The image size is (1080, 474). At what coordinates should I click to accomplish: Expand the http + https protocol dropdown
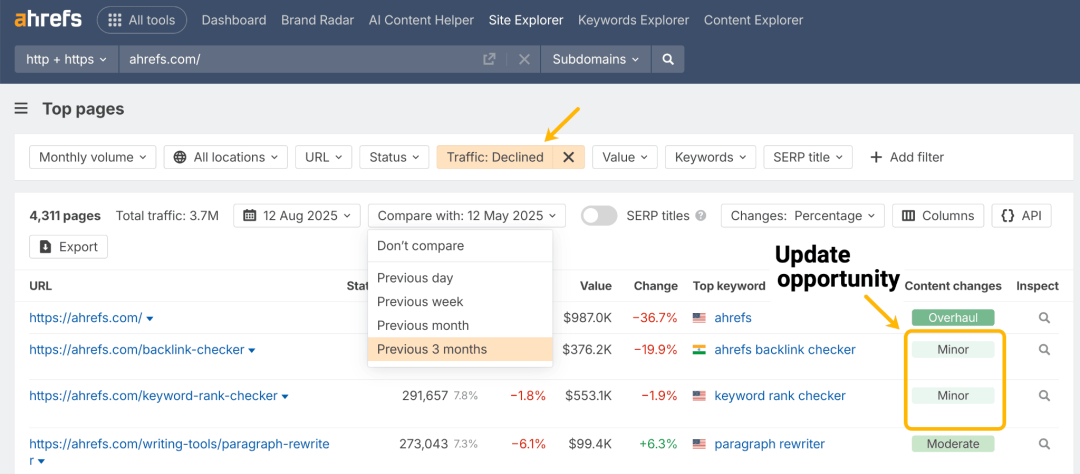click(67, 59)
